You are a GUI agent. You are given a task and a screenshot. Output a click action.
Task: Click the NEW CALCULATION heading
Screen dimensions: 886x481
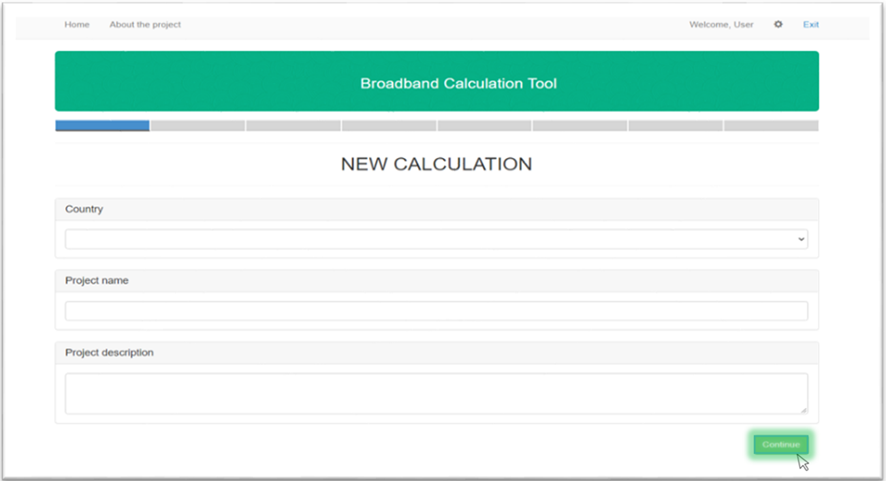coord(436,164)
